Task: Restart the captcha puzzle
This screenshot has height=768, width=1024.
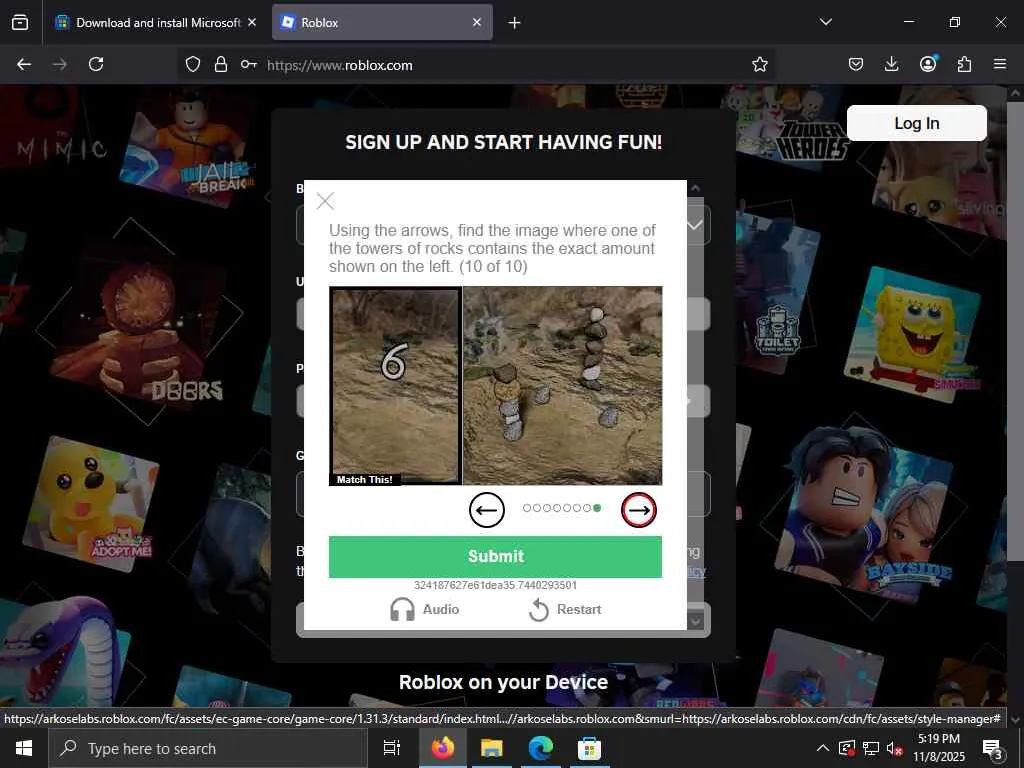Action: click(x=565, y=610)
